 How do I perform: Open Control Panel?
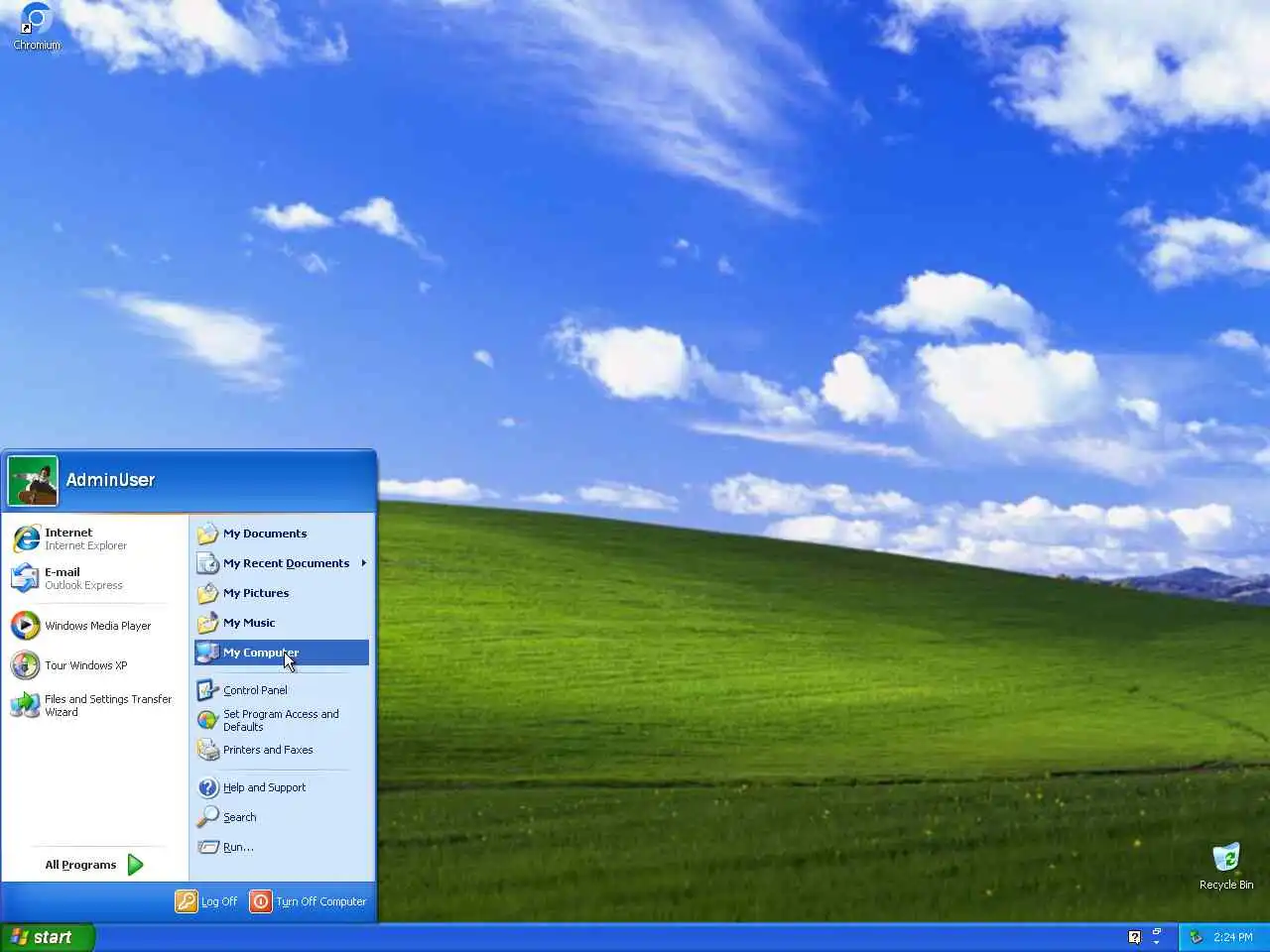coord(282,690)
